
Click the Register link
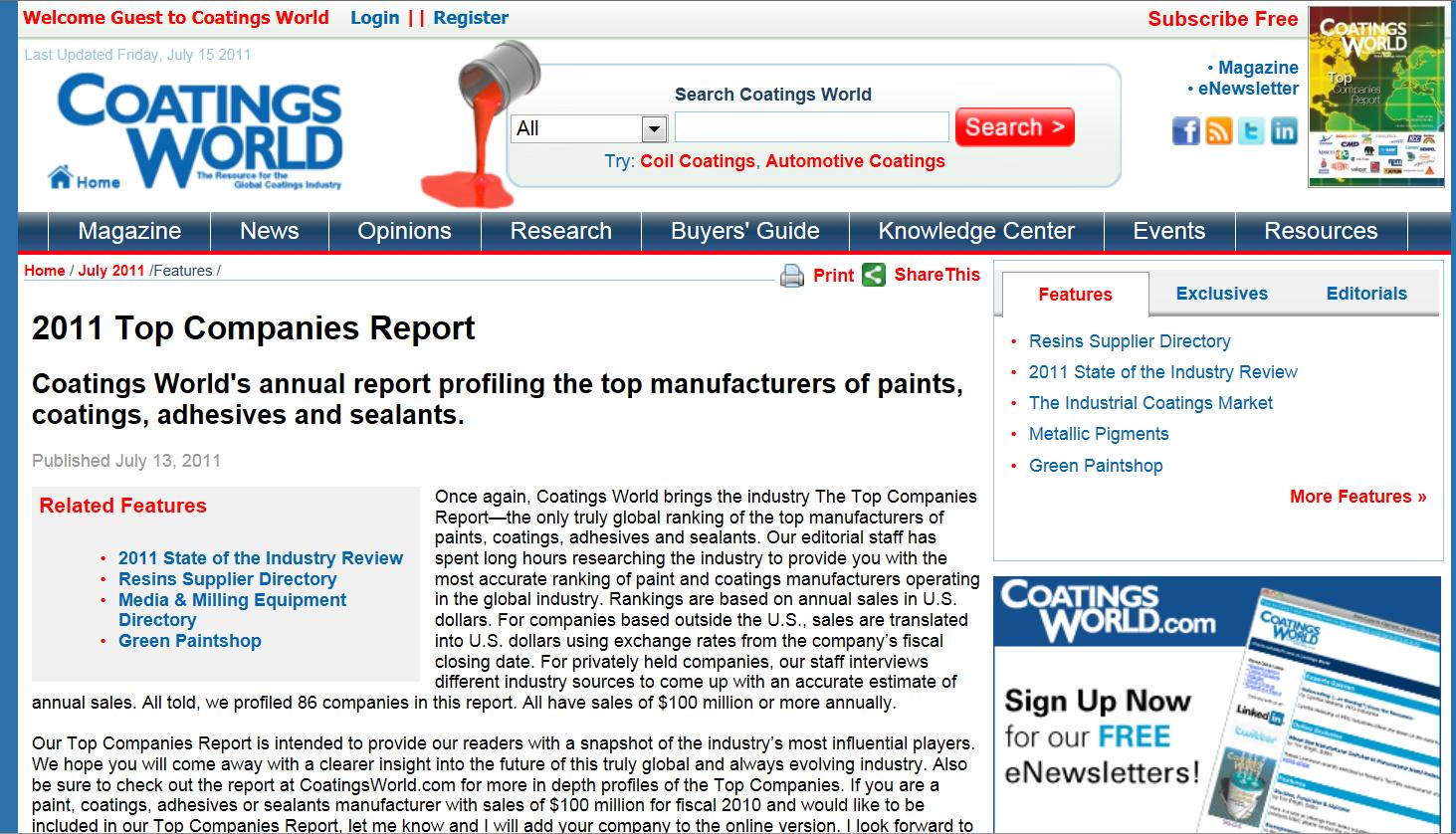471,18
